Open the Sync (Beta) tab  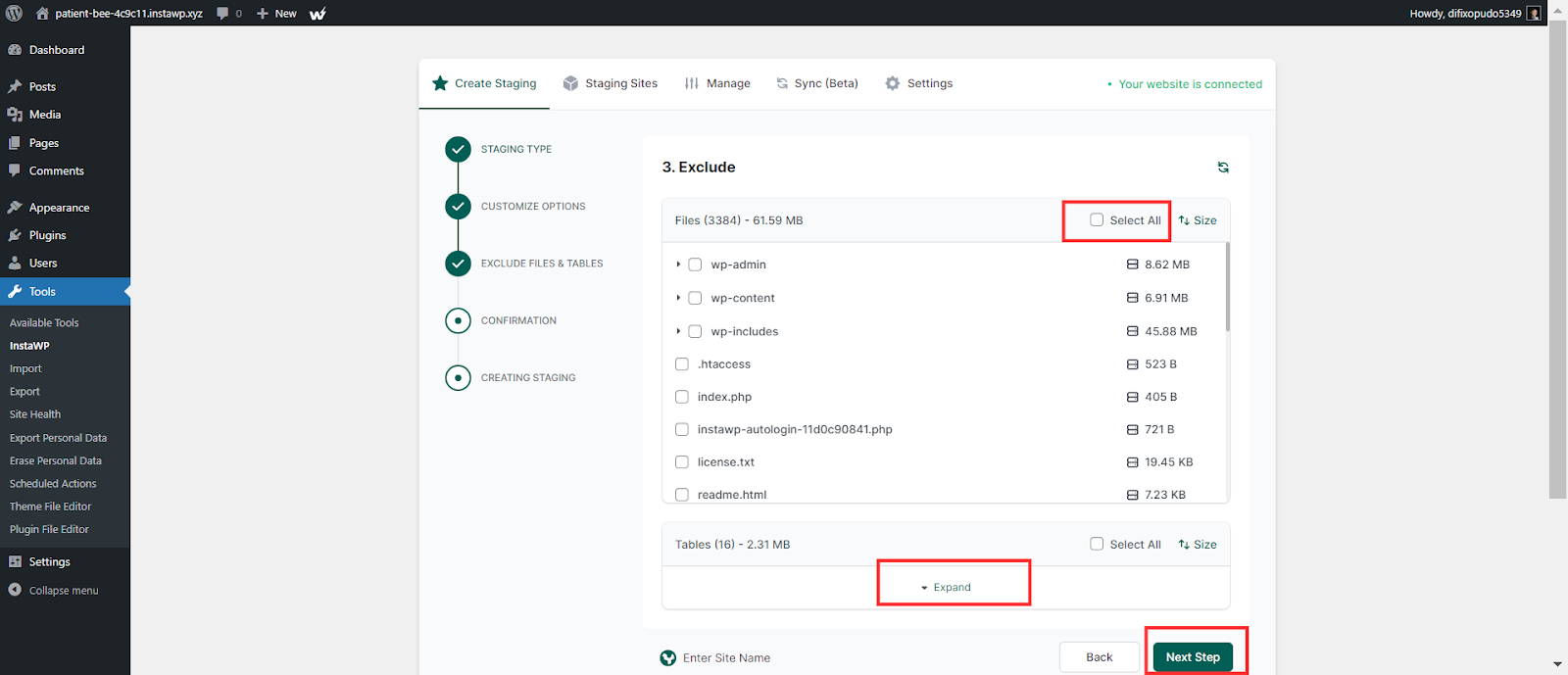(x=816, y=83)
